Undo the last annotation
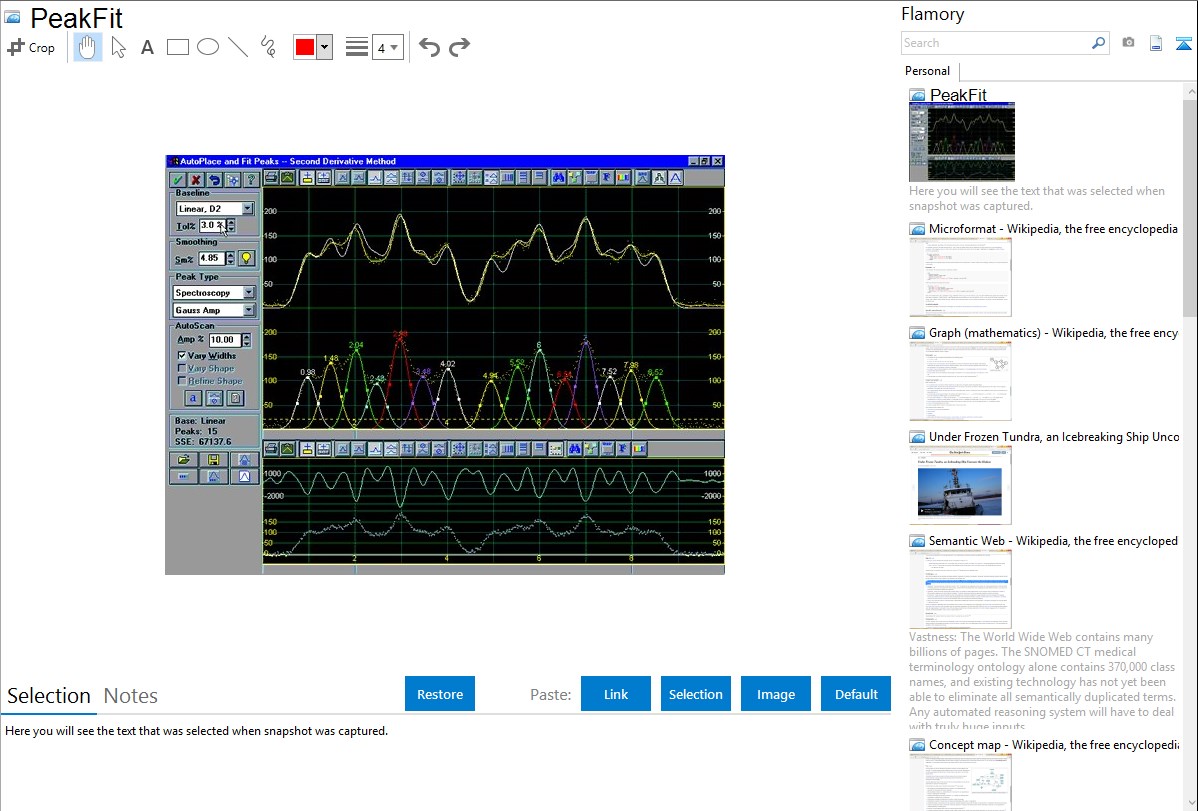 [x=429, y=47]
